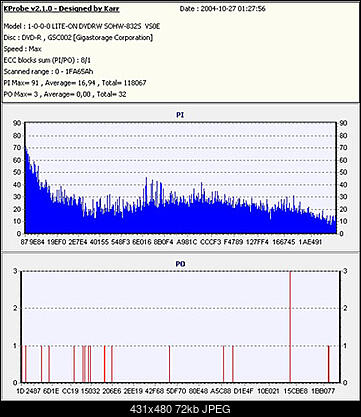Click the 42F68 PO axis label
This screenshot has height=417, width=361.
155,391
